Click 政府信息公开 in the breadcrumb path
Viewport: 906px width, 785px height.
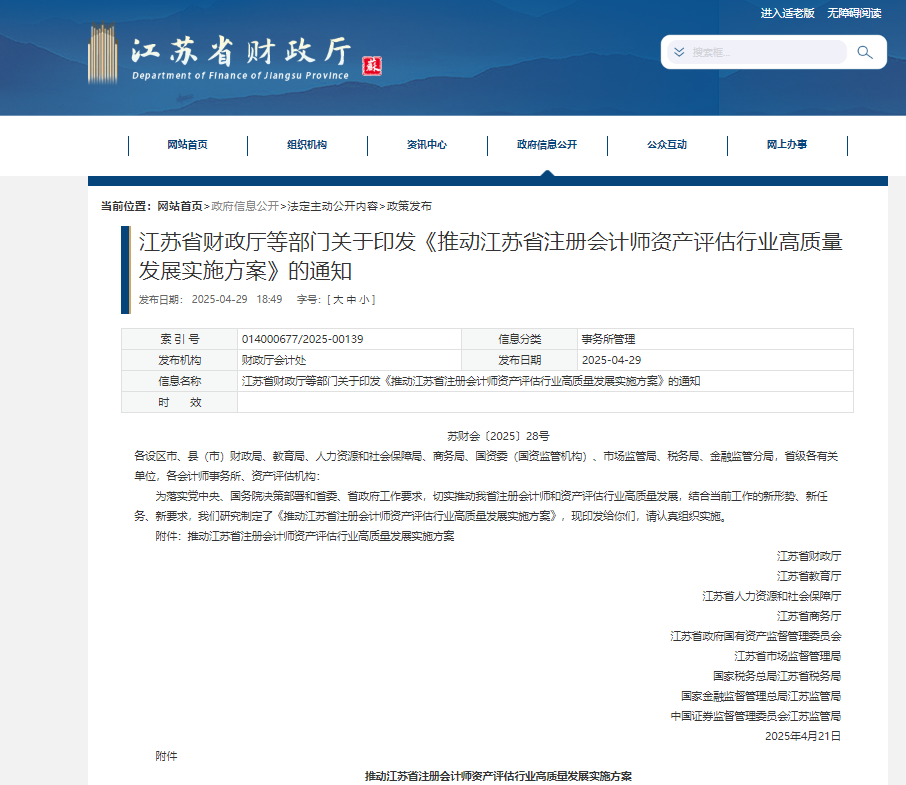tap(245, 206)
